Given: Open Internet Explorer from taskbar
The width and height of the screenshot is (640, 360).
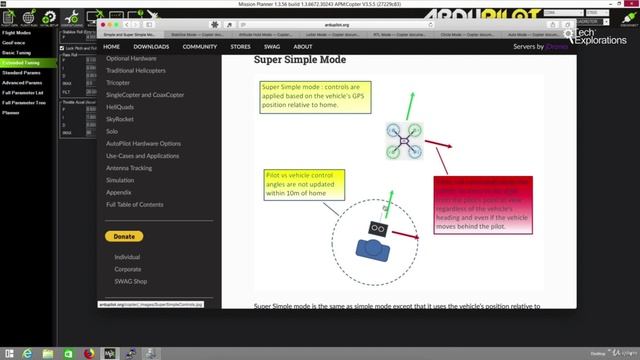Looking at the screenshot, I should [x=27, y=353].
